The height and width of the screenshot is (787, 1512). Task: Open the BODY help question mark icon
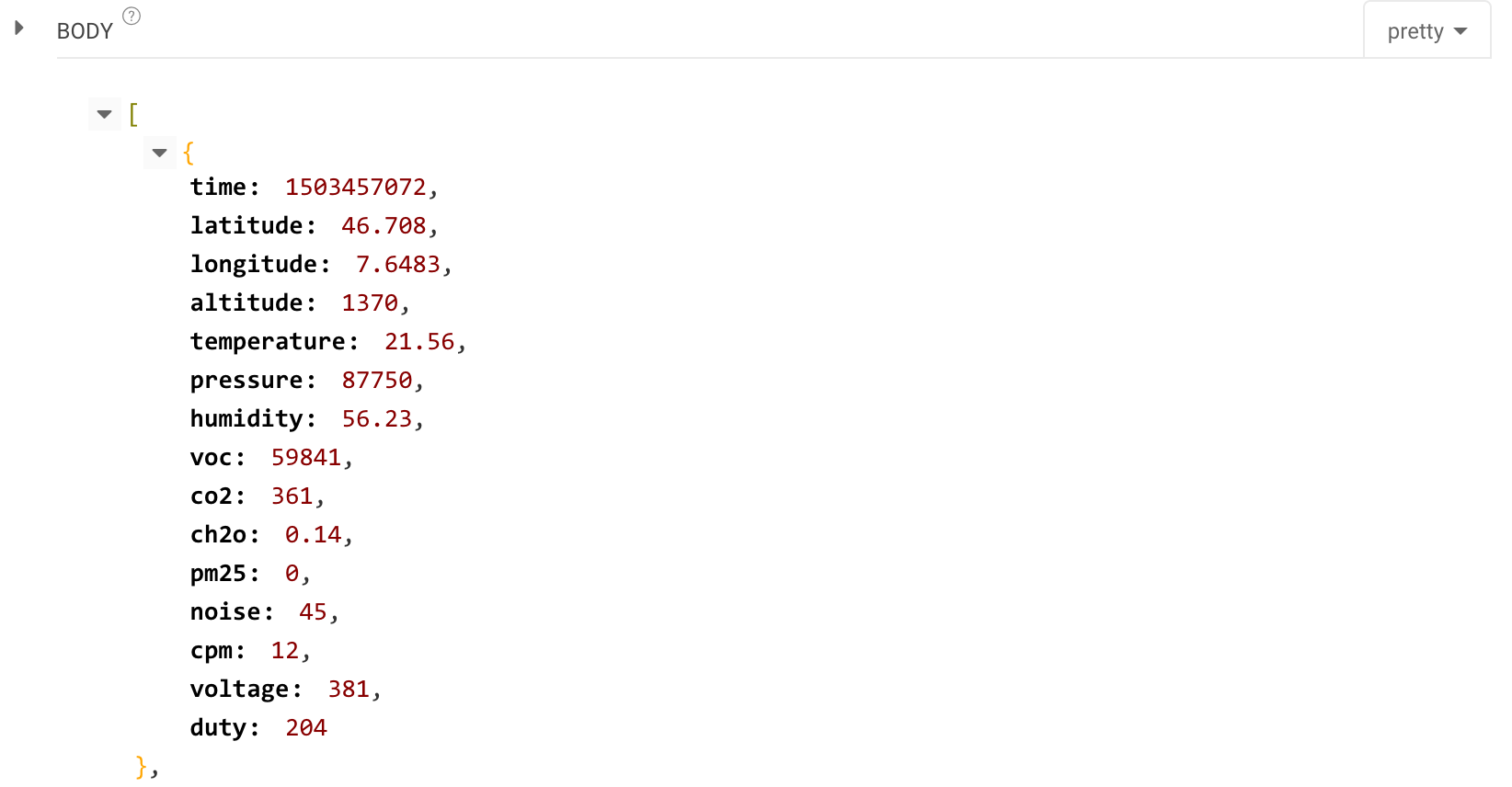pos(132,16)
